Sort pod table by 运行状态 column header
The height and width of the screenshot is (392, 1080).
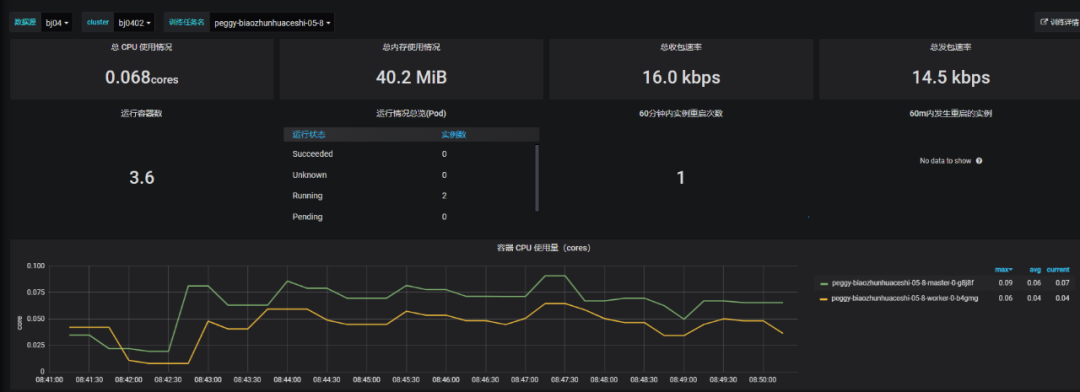coord(308,134)
